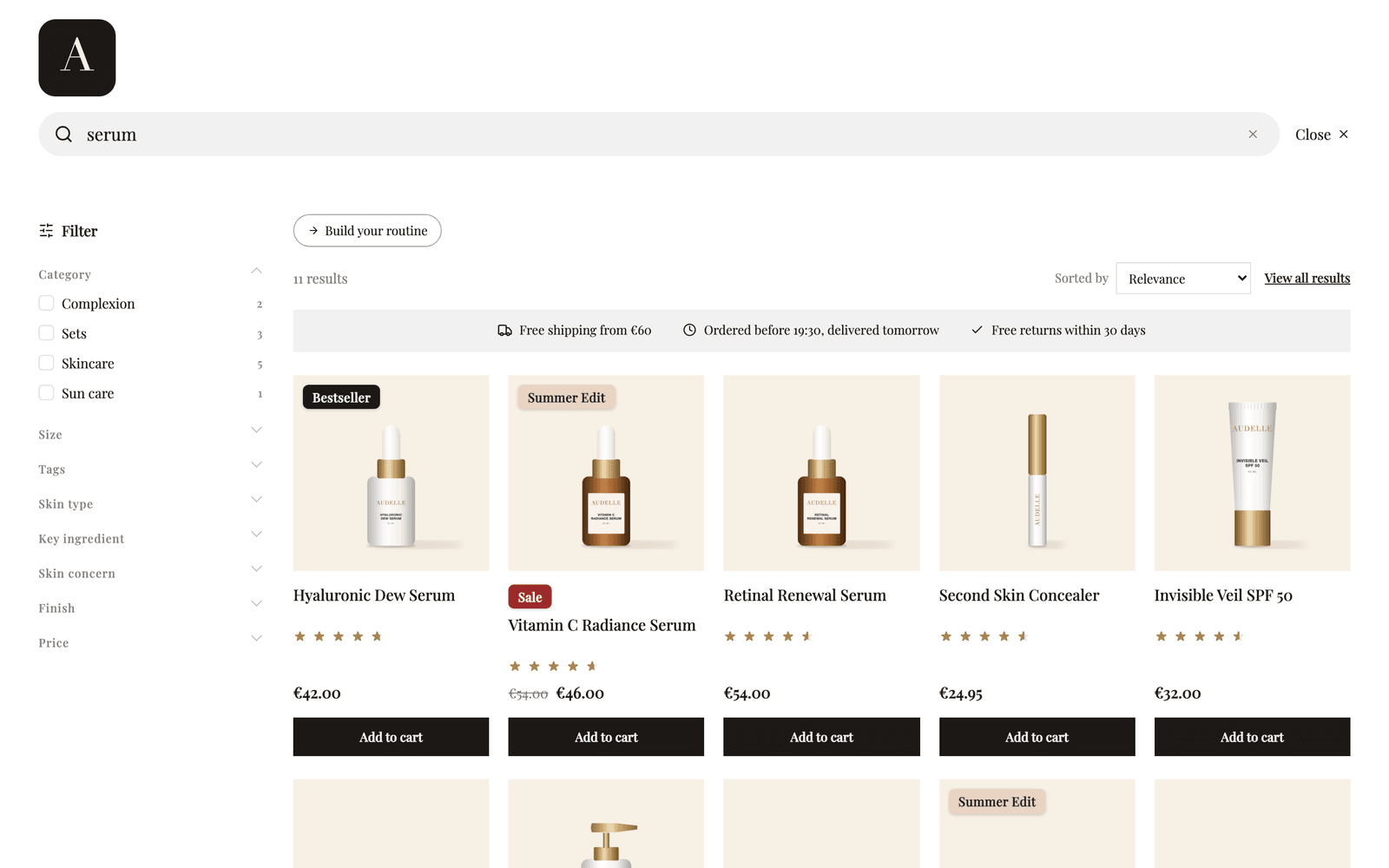Click the red Sale badge
The width and height of the screenshot is (1389, 868).
point(530,597)
